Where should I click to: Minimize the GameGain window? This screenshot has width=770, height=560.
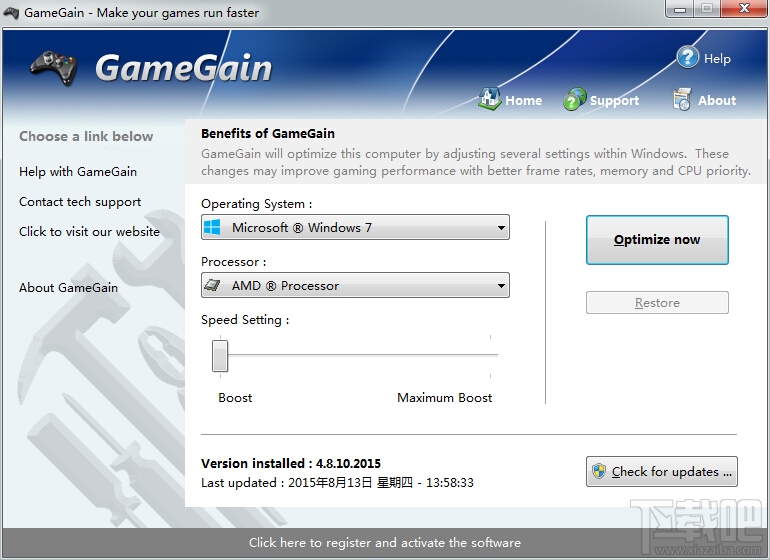[x=680, y=9]
